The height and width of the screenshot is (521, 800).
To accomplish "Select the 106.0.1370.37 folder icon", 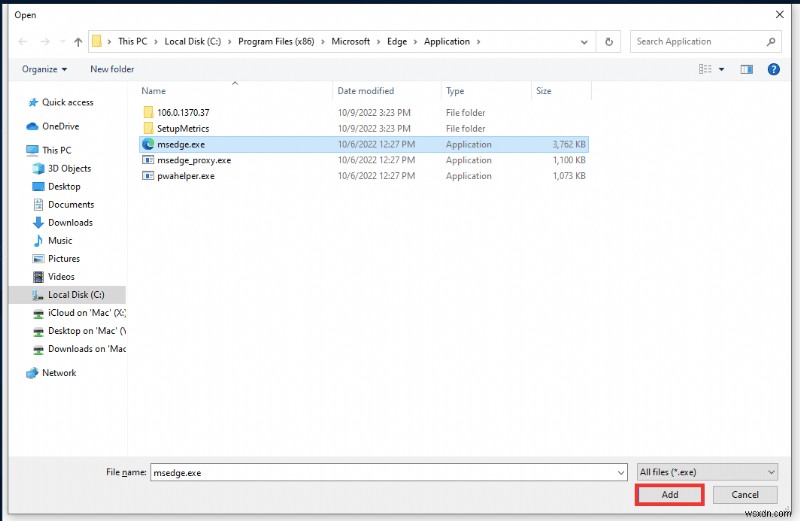I will [148, 112].
